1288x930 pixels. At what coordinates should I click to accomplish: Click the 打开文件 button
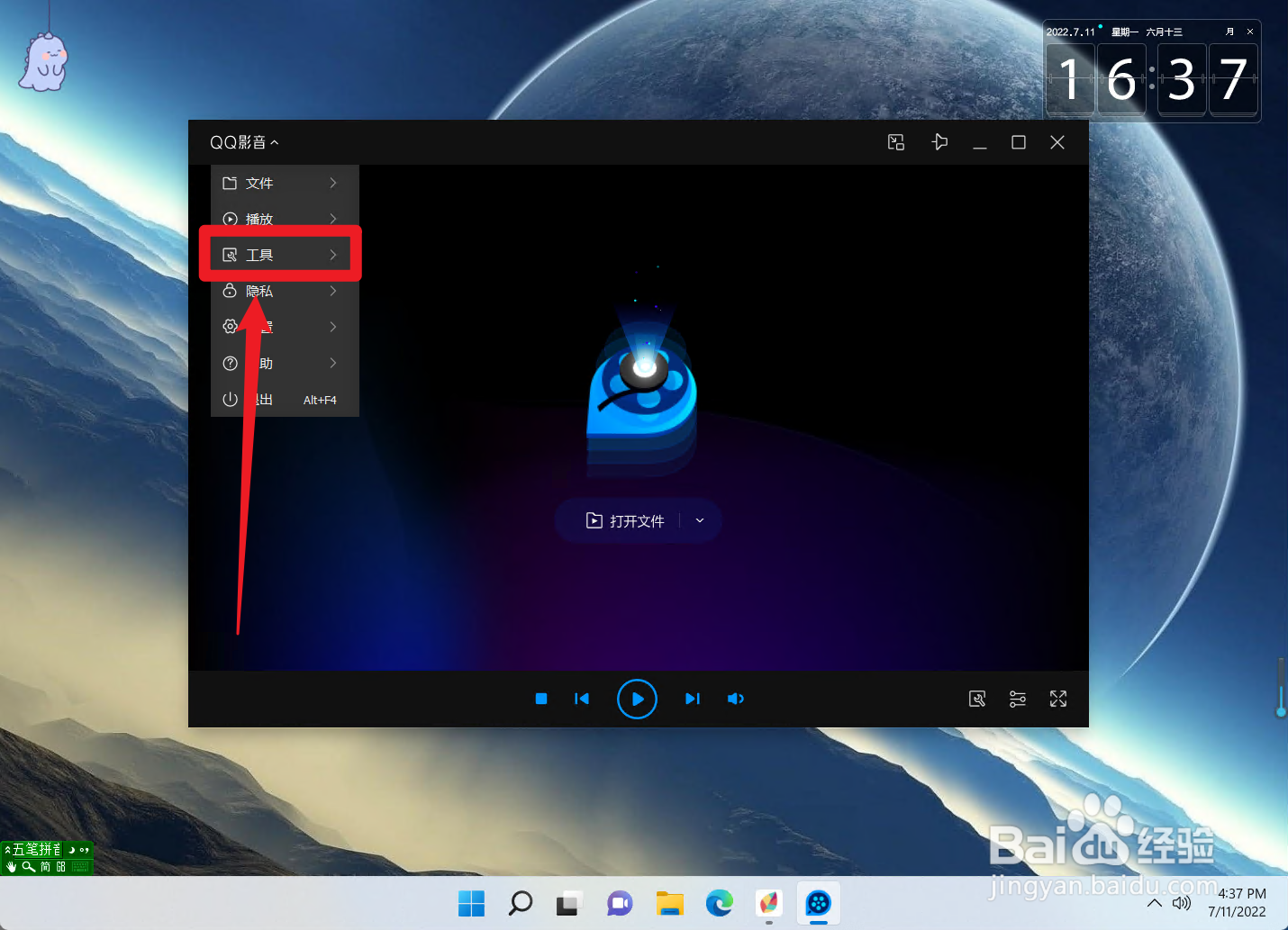(x=625, y=520)
